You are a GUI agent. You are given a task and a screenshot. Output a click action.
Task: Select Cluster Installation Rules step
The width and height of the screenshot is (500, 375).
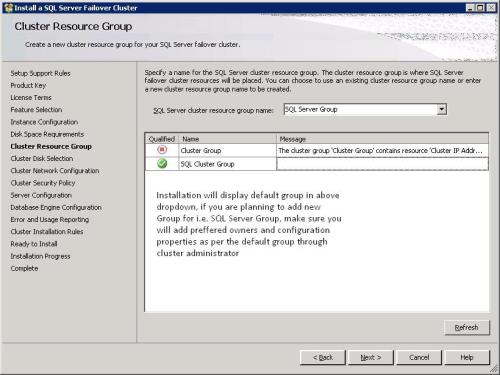47,232
